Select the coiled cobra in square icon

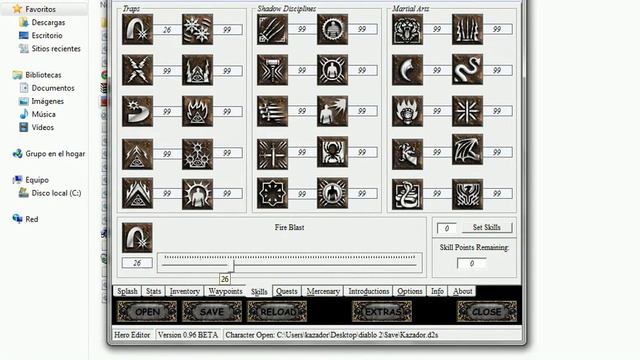[407, 194]
